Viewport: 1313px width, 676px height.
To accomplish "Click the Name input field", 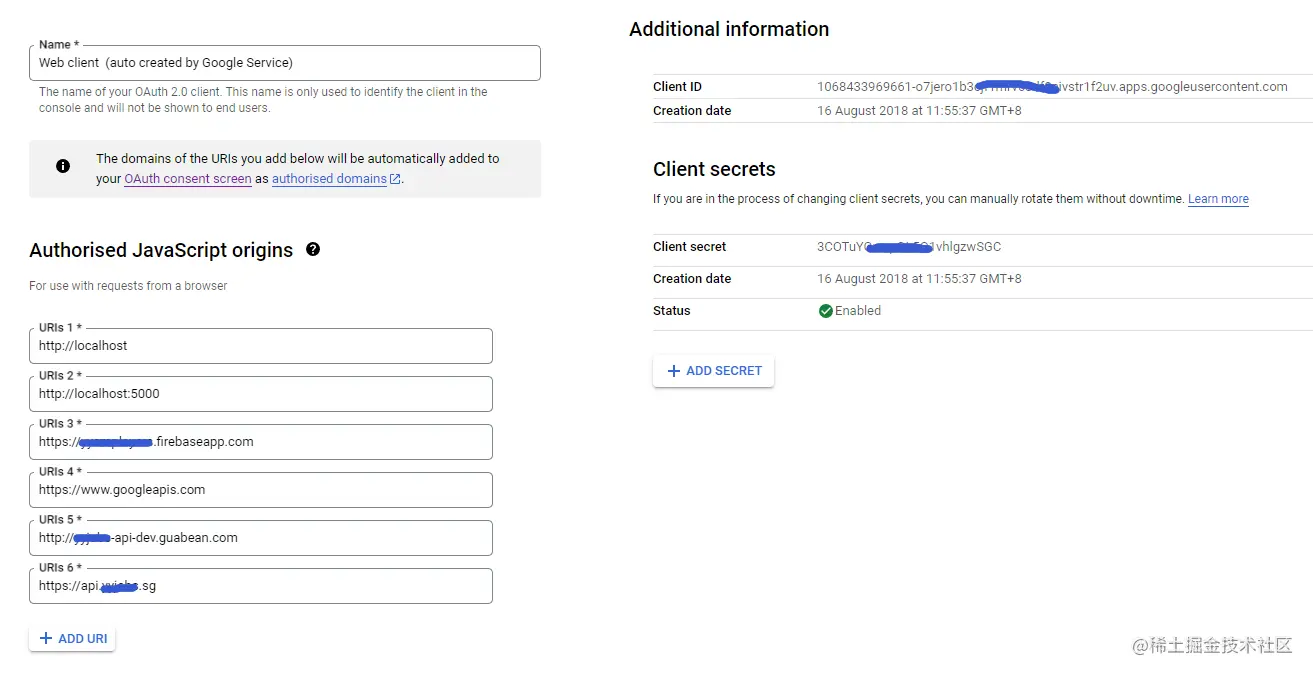I will pos(285,63).
